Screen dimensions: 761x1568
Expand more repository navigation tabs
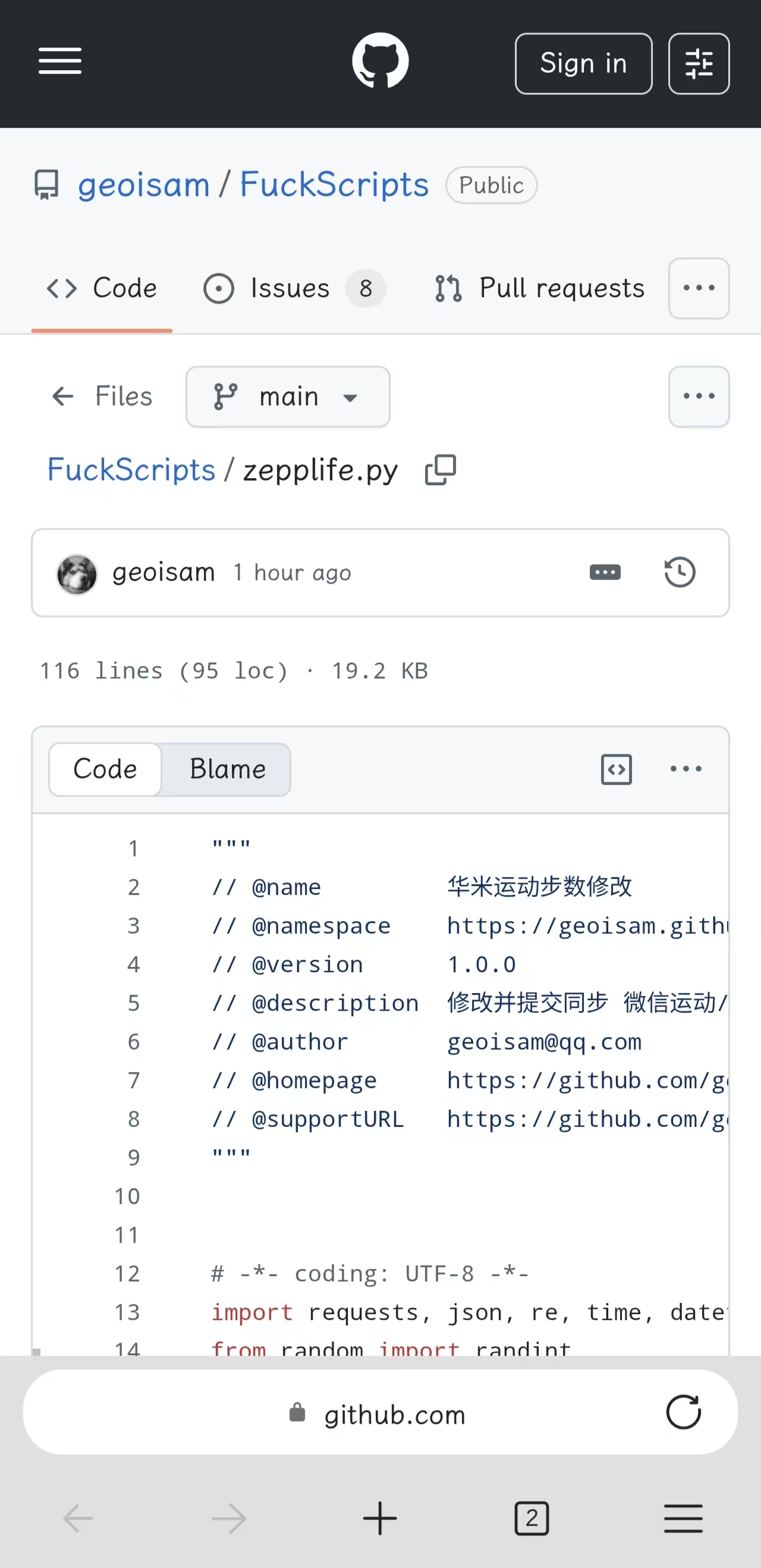pos(699,288)
